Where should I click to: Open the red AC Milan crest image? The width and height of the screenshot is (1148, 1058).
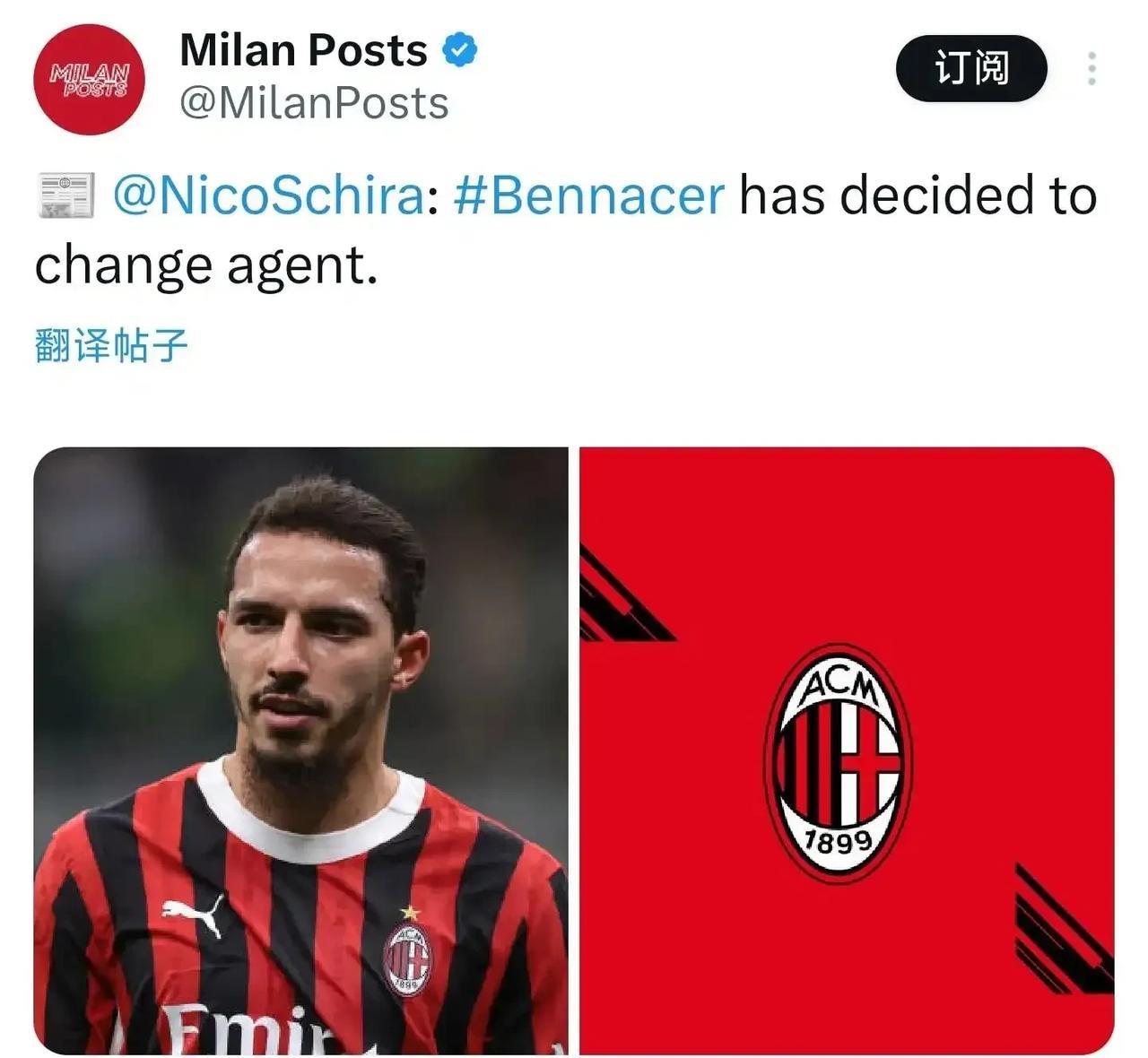[x=847, y=750]
